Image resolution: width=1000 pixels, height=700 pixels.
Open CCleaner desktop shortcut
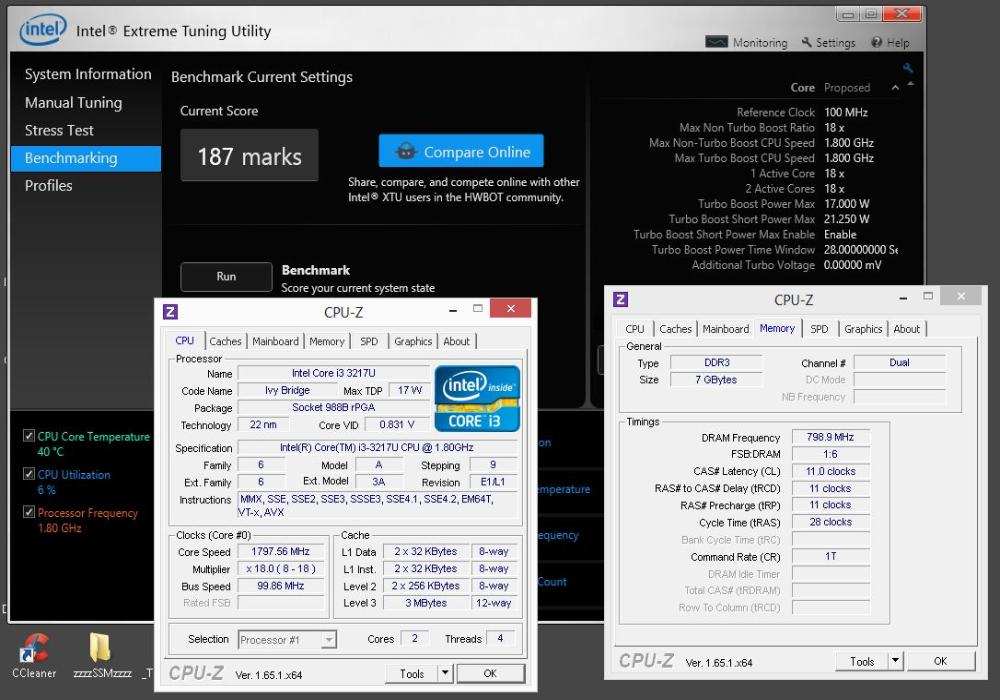pos(34,655)
